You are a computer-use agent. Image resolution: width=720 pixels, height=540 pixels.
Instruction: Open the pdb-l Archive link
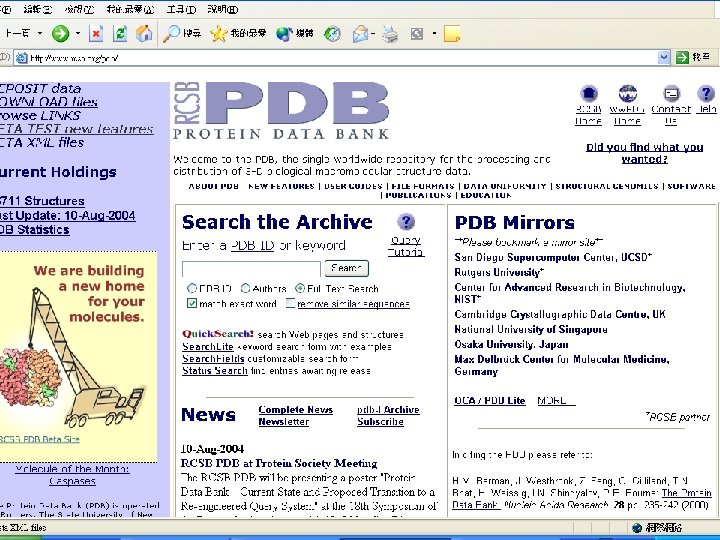pos(388,410)
